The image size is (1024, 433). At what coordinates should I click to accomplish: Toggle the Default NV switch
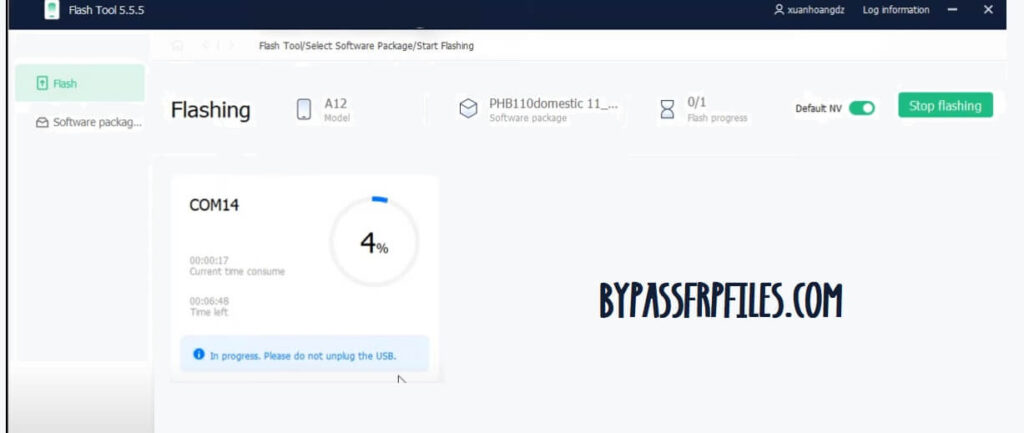pyautogui.click(x=861, y=108)
